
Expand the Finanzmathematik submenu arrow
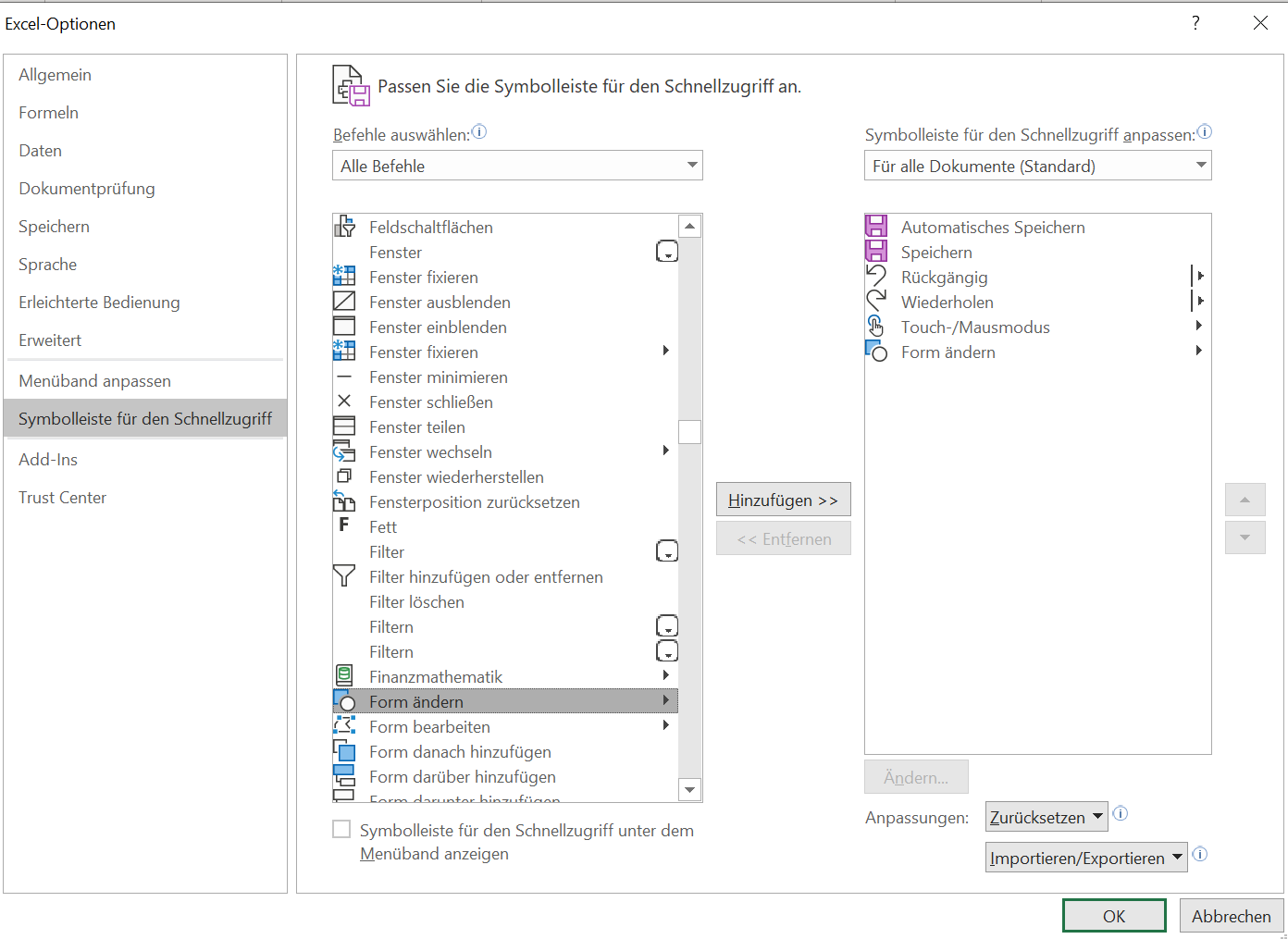pyautogui.click(x=665, y=675)
